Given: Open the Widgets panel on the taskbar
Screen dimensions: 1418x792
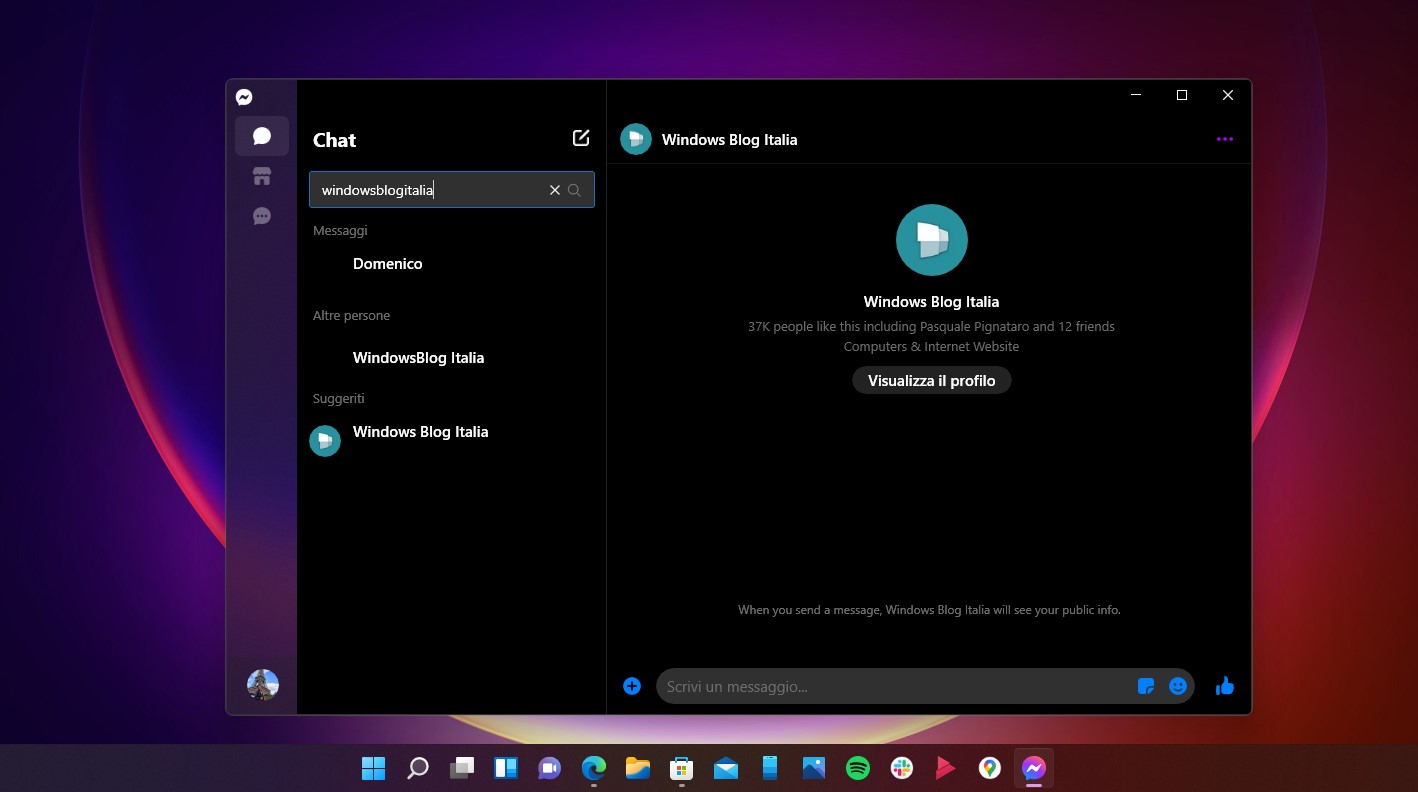Looking at the screenshot, I should [x=506, y=768].
